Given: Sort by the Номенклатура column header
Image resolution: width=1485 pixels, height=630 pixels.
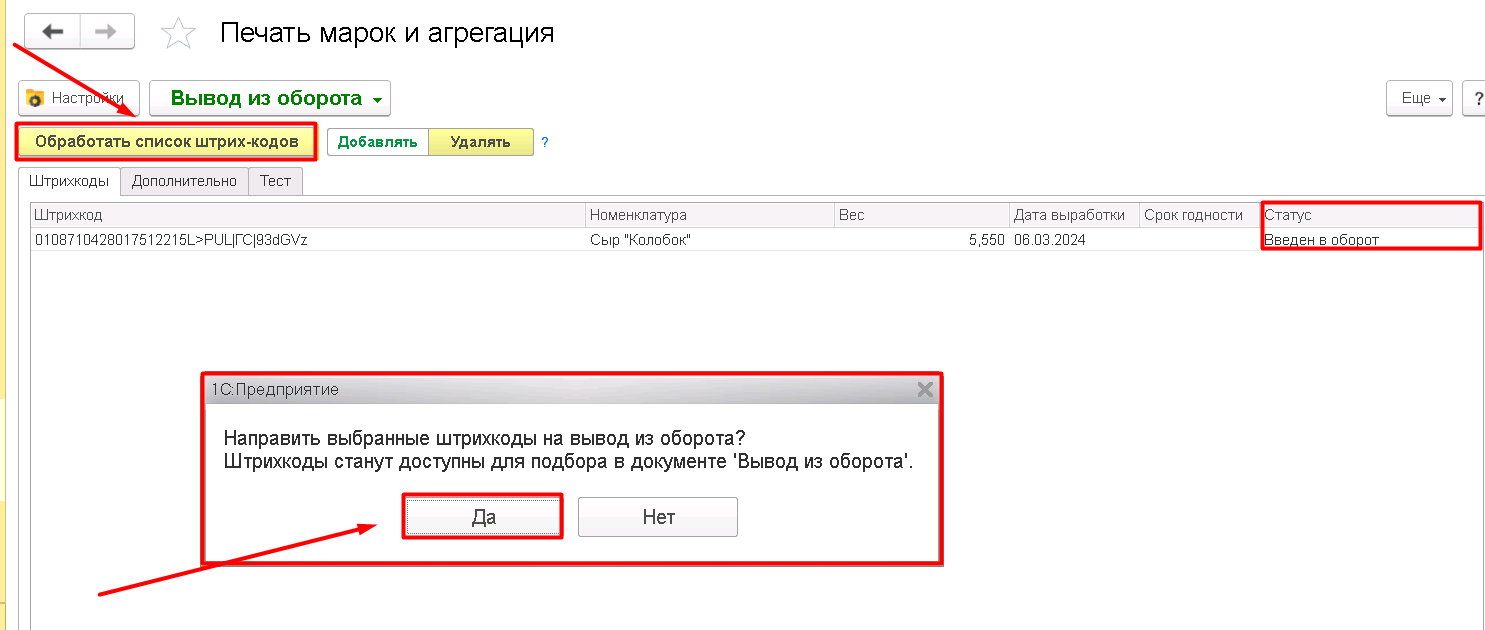Looking at the screenshot, I should 710,215.
